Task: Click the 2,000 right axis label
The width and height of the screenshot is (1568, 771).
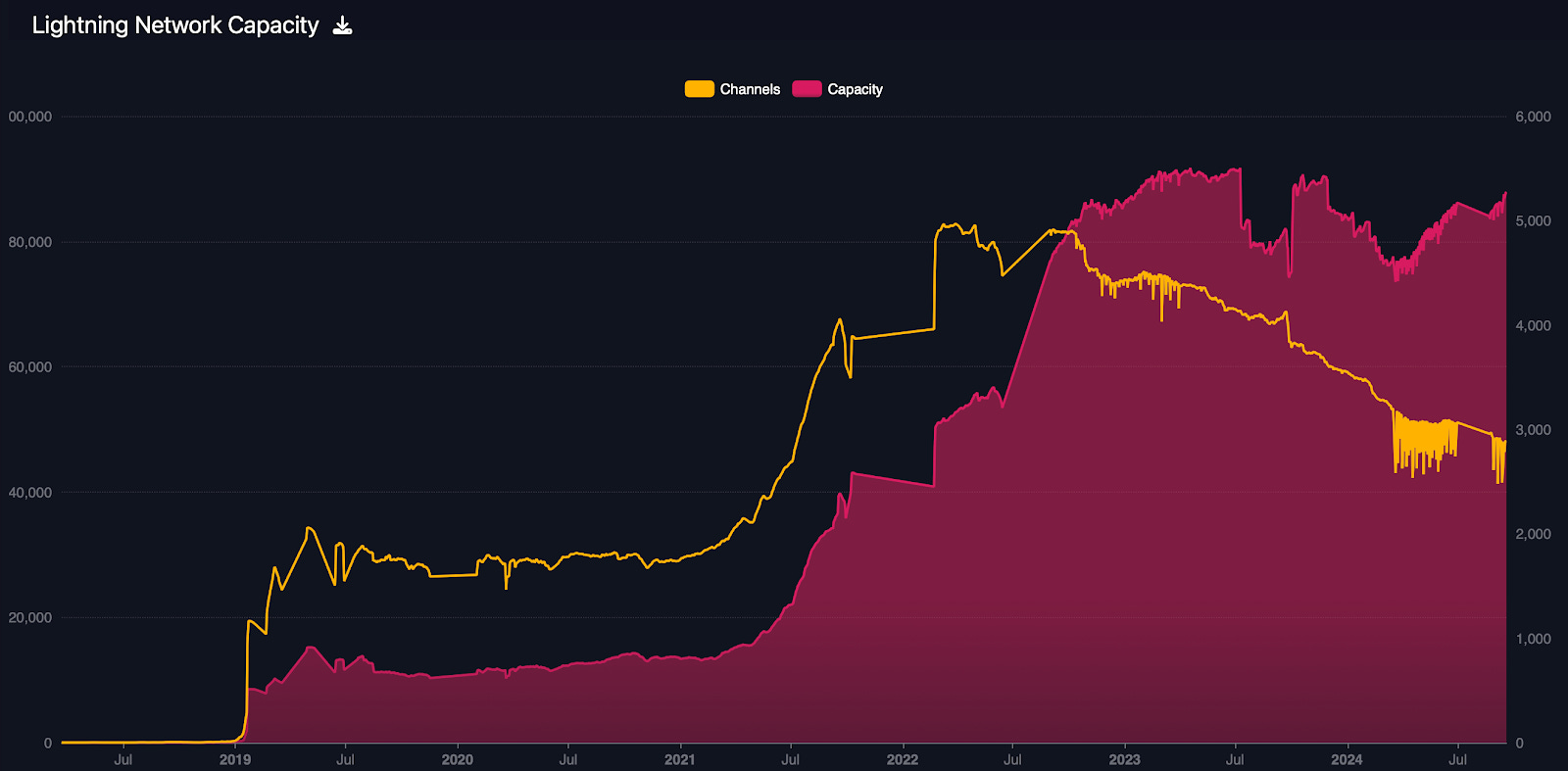Action: point(1534,534)
